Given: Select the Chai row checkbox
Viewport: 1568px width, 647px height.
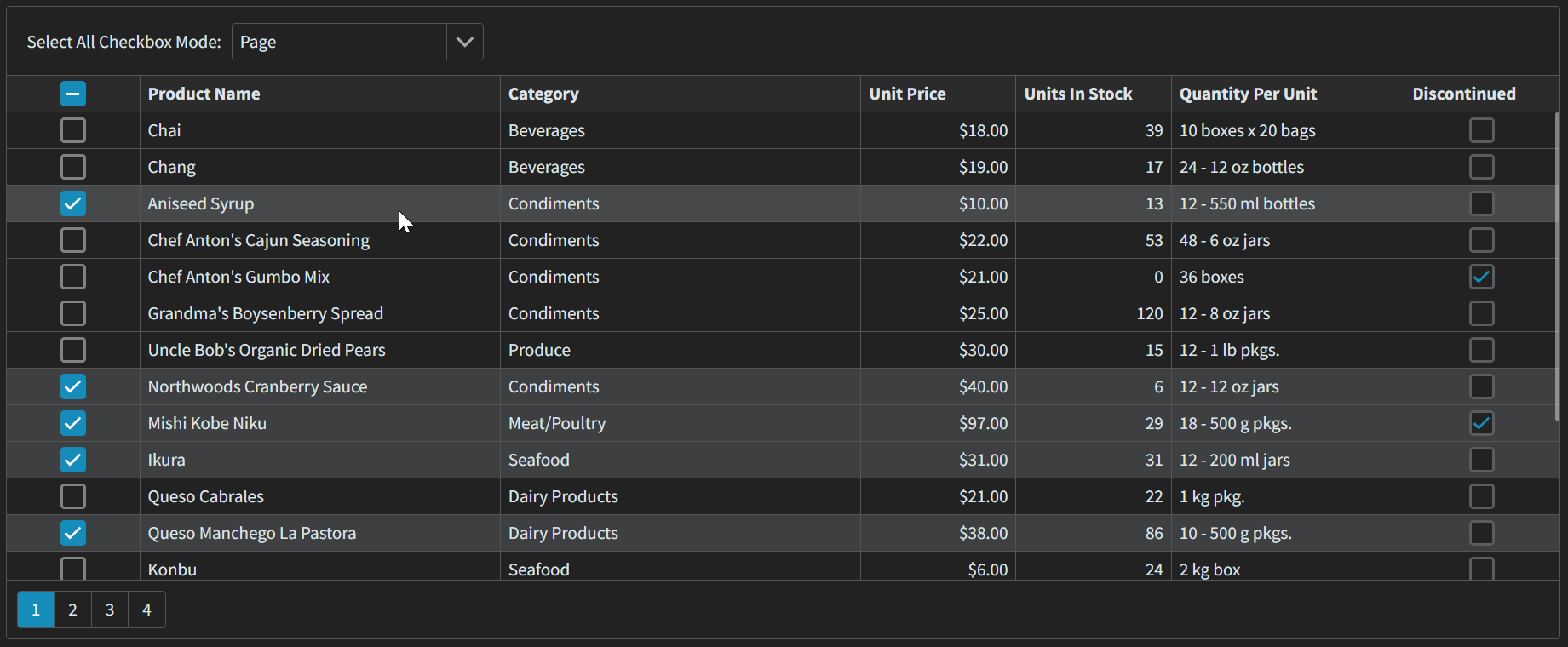Looking at the screenshot, I should pyautogui.click(x=73, y=130).
